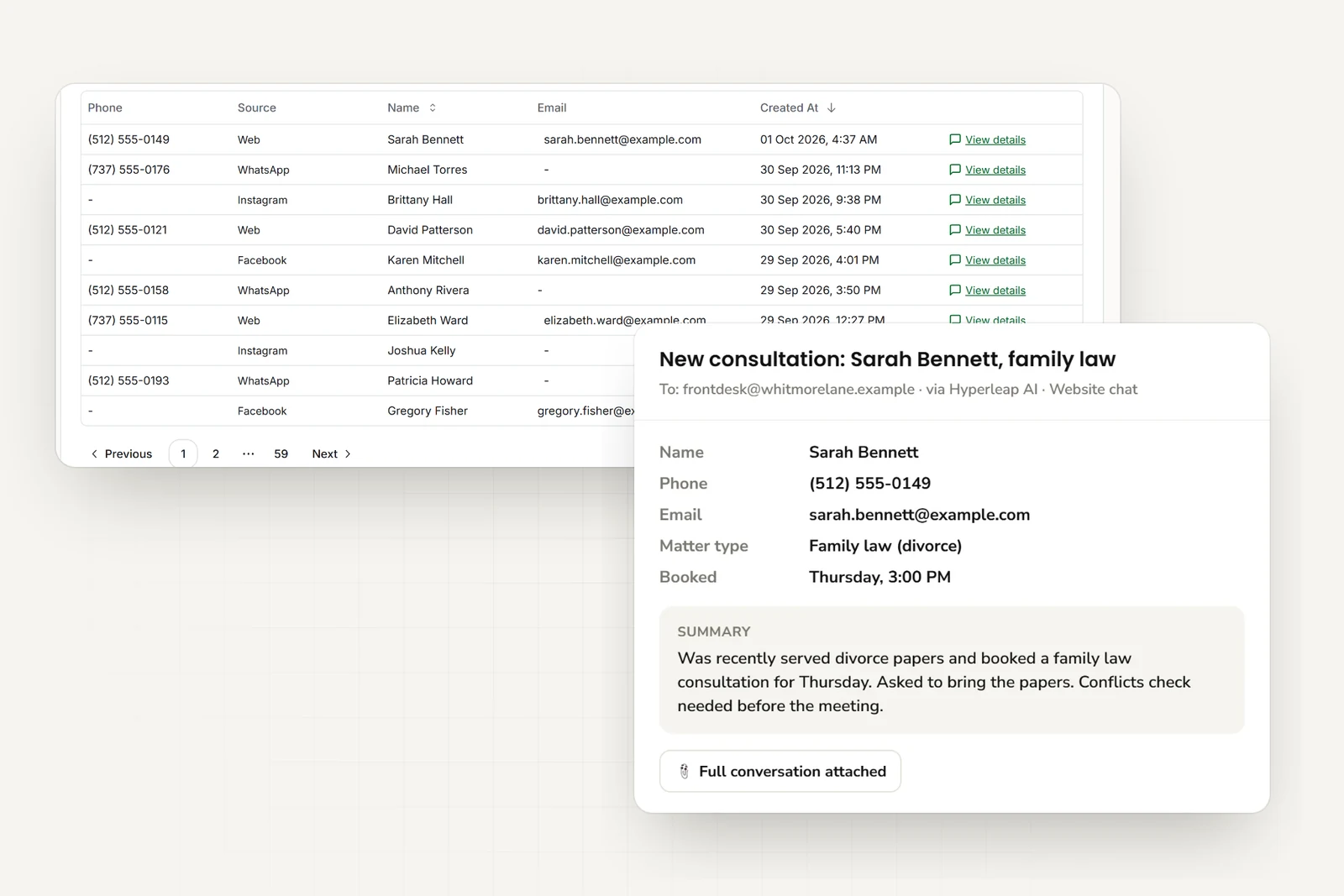Click the Phone column header

pyautogui.click(x=105, y=107)
